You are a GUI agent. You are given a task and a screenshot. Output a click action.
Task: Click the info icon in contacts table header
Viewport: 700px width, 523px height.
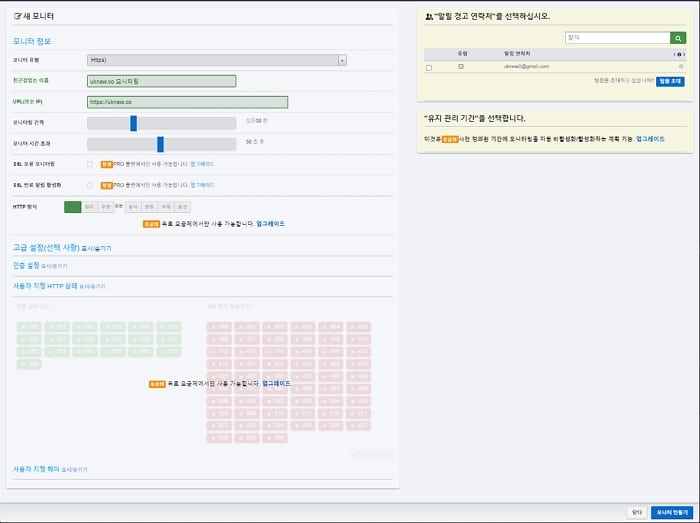[x=679, y=54]
